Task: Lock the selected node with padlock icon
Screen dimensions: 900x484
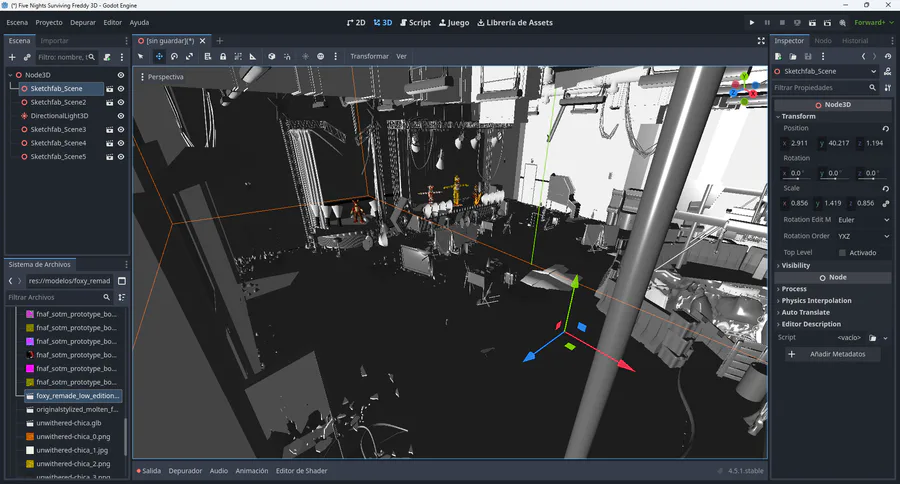Action: 223,56
